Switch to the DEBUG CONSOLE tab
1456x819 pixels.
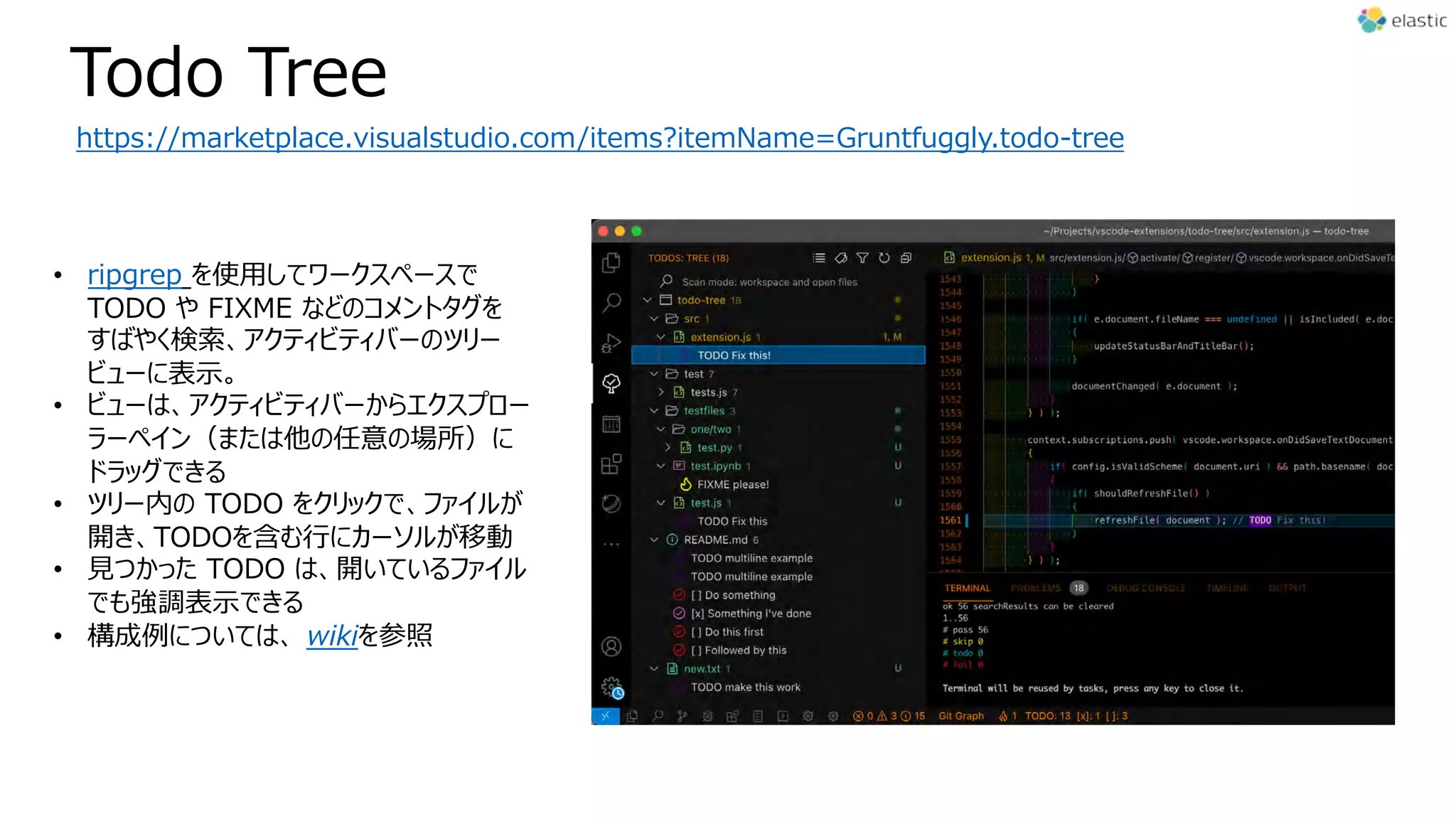point(1145,588)
